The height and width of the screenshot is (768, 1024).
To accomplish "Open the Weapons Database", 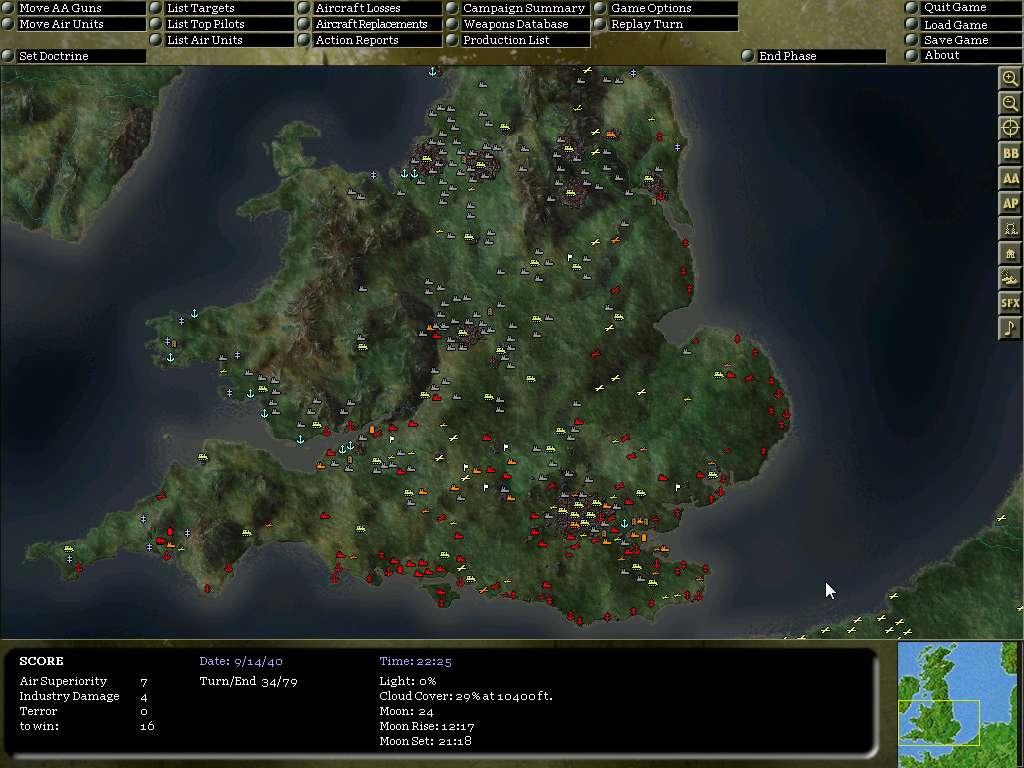I will [518, 24].
